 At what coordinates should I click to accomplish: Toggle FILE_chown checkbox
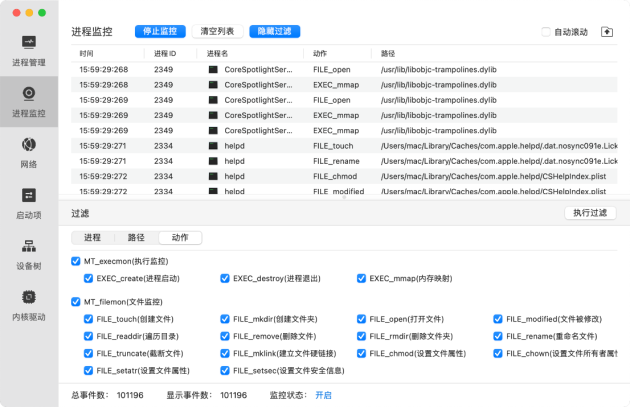pyautogui.click(x=498, y=354)
